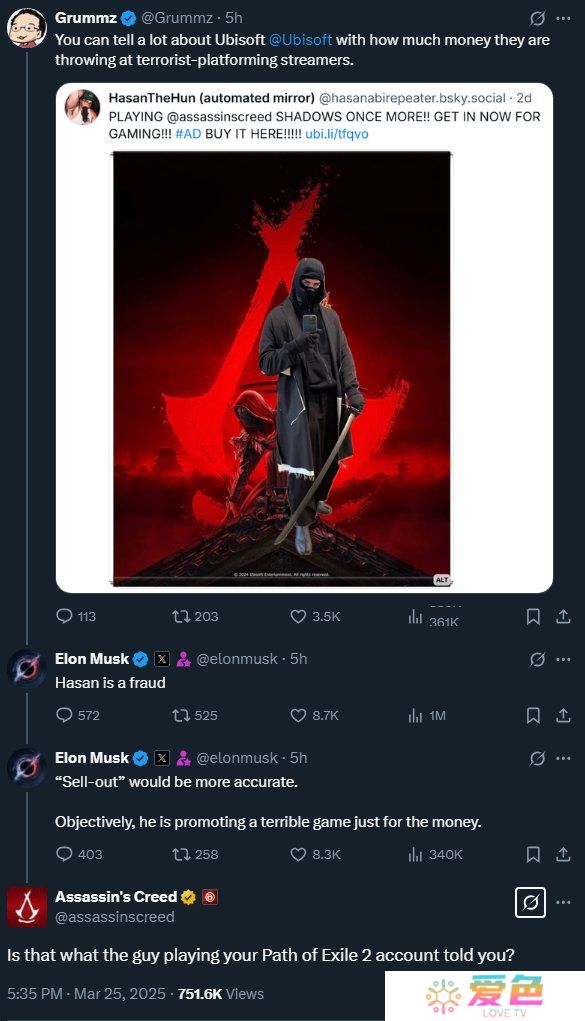Open the more options menu on Grummz's post

click(x=564, y=18)
